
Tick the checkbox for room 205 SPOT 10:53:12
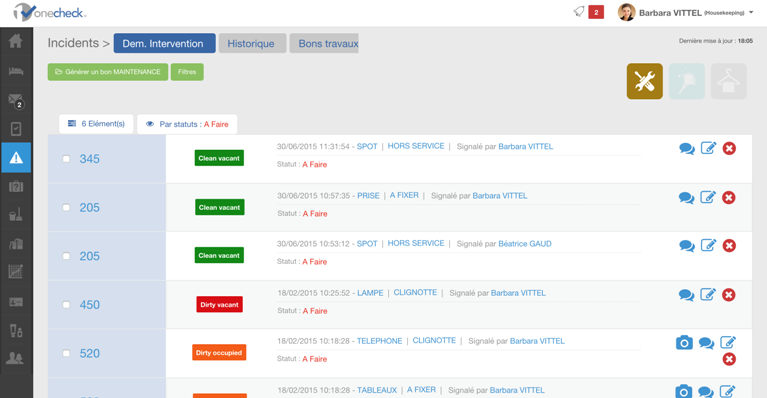(x=66, y=256)
